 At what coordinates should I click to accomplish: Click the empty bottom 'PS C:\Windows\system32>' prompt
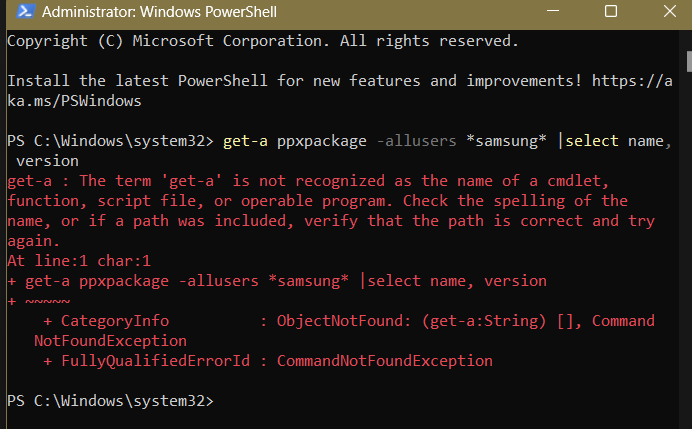[x=110, y=401]
